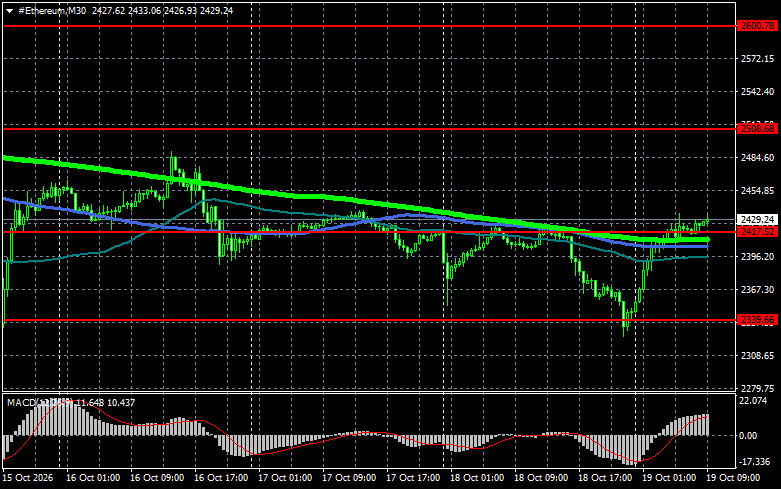Click the 15 Oct 2026 date label
This screenshot has height=489, width=781.
(27, 478)
